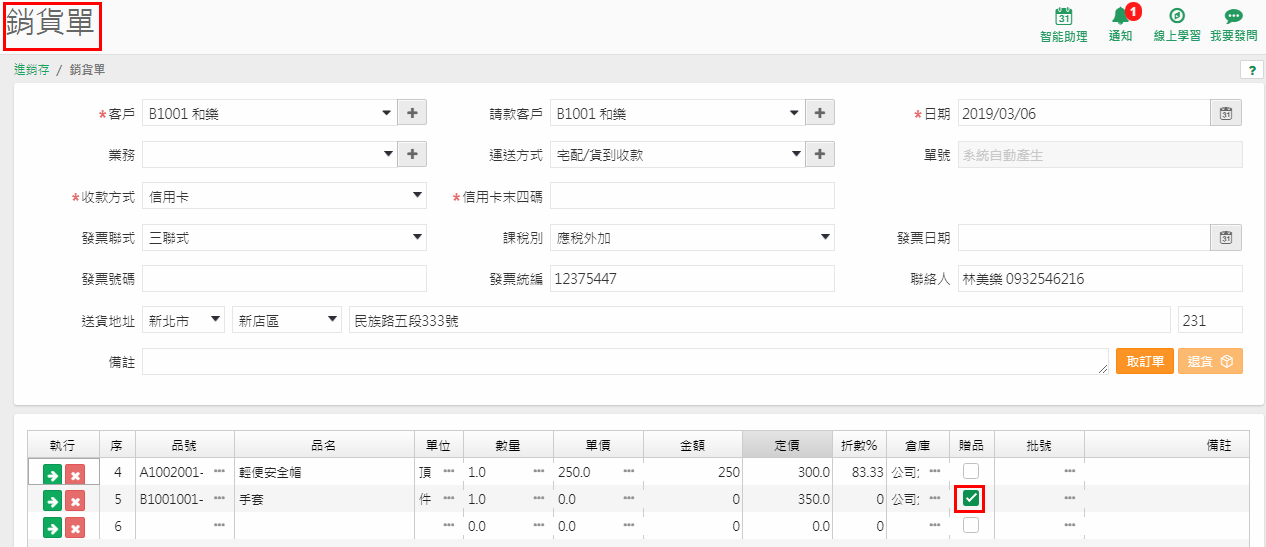Viewport: 1266px width, 547px height.
Task: Click the 定價 column header
Action: click(787, 444)
